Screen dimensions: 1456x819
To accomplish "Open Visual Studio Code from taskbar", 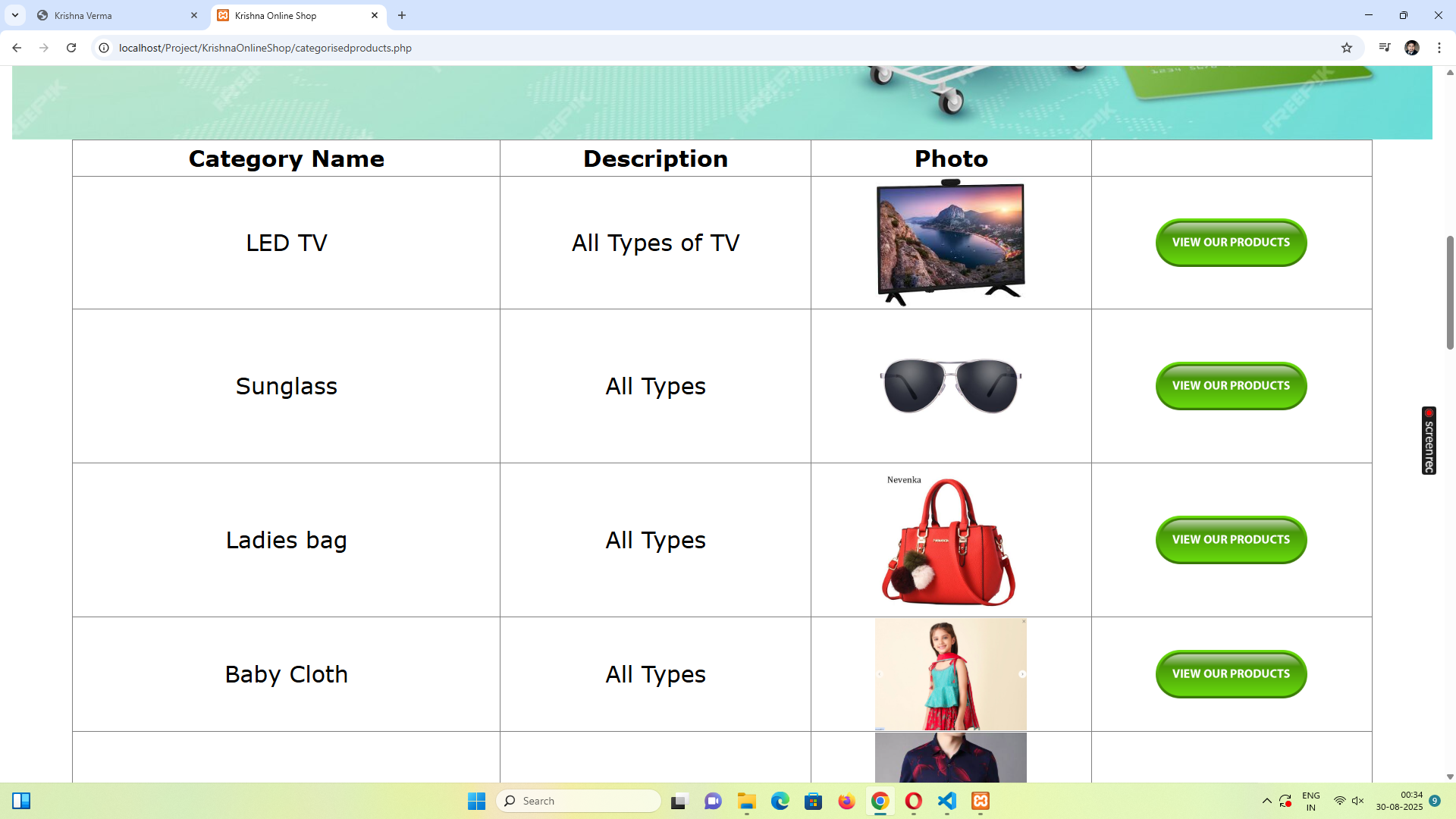I will 947,801.
